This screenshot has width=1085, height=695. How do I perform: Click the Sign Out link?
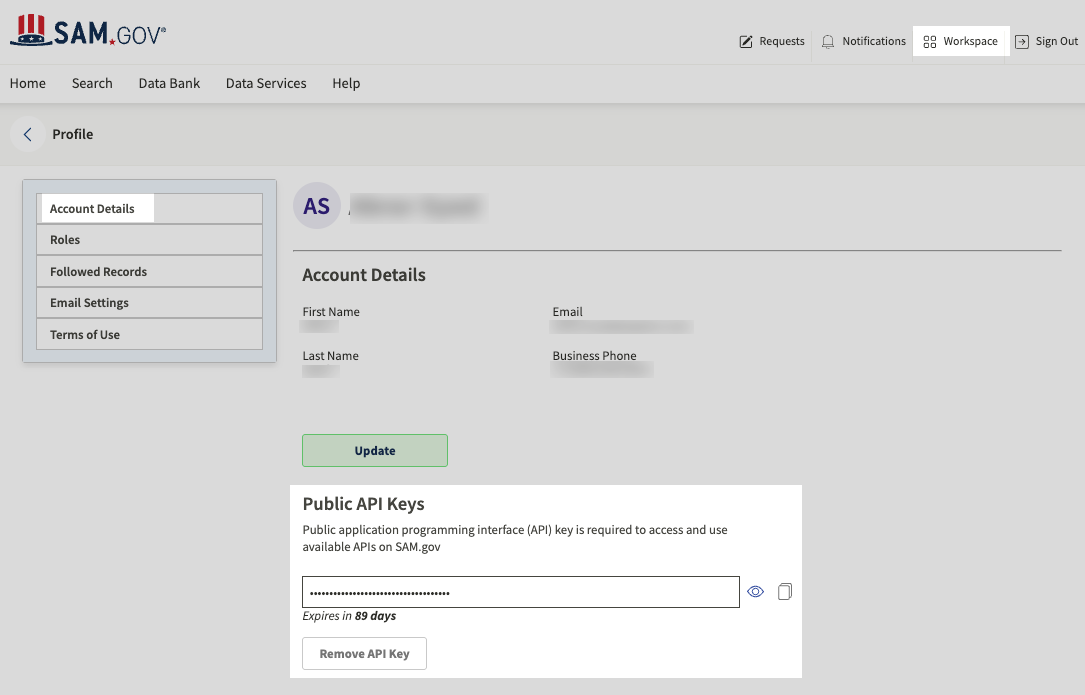[x=1057, y=42]
